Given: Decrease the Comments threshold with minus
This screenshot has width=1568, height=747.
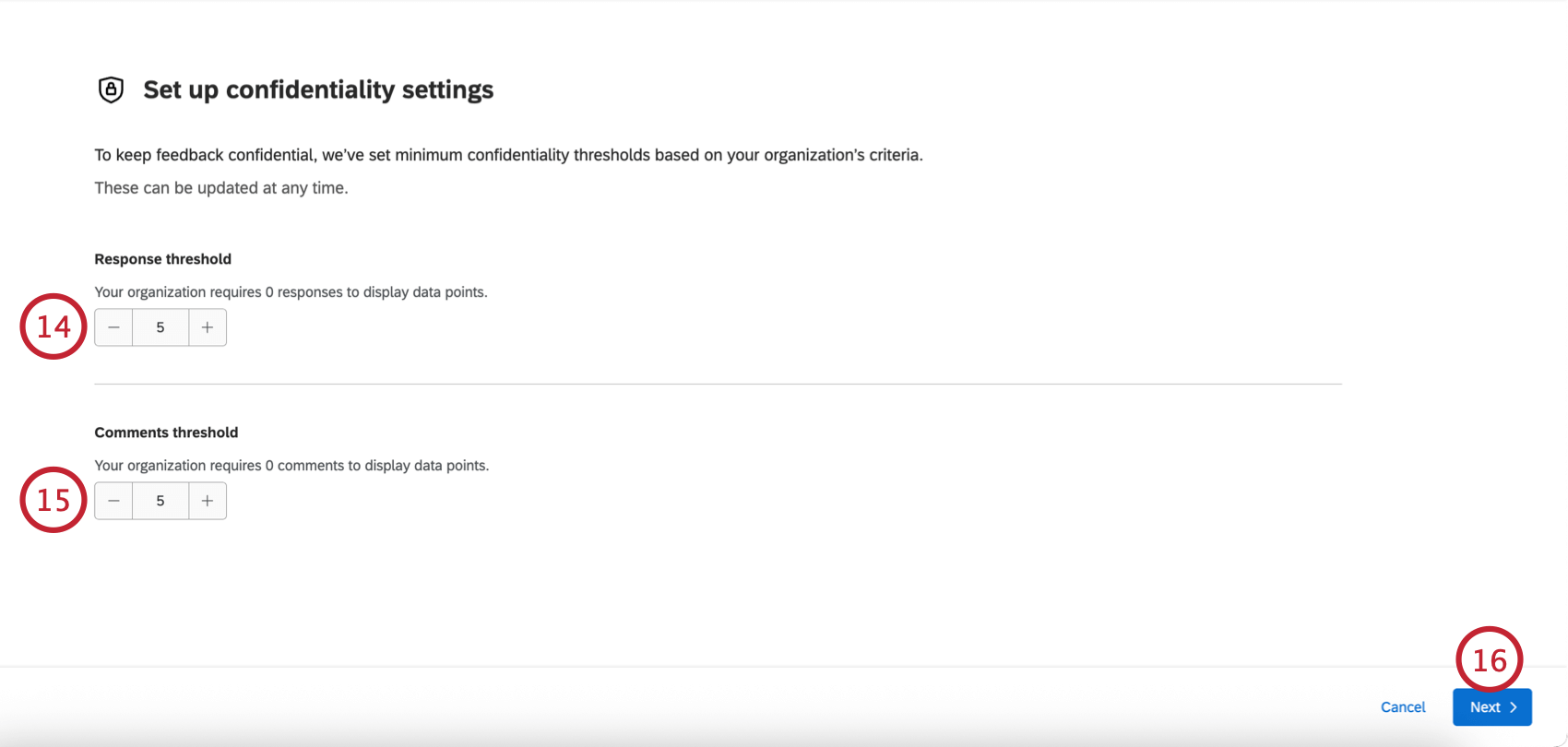Looking at the screenshot, I should (x=113, y=501).
